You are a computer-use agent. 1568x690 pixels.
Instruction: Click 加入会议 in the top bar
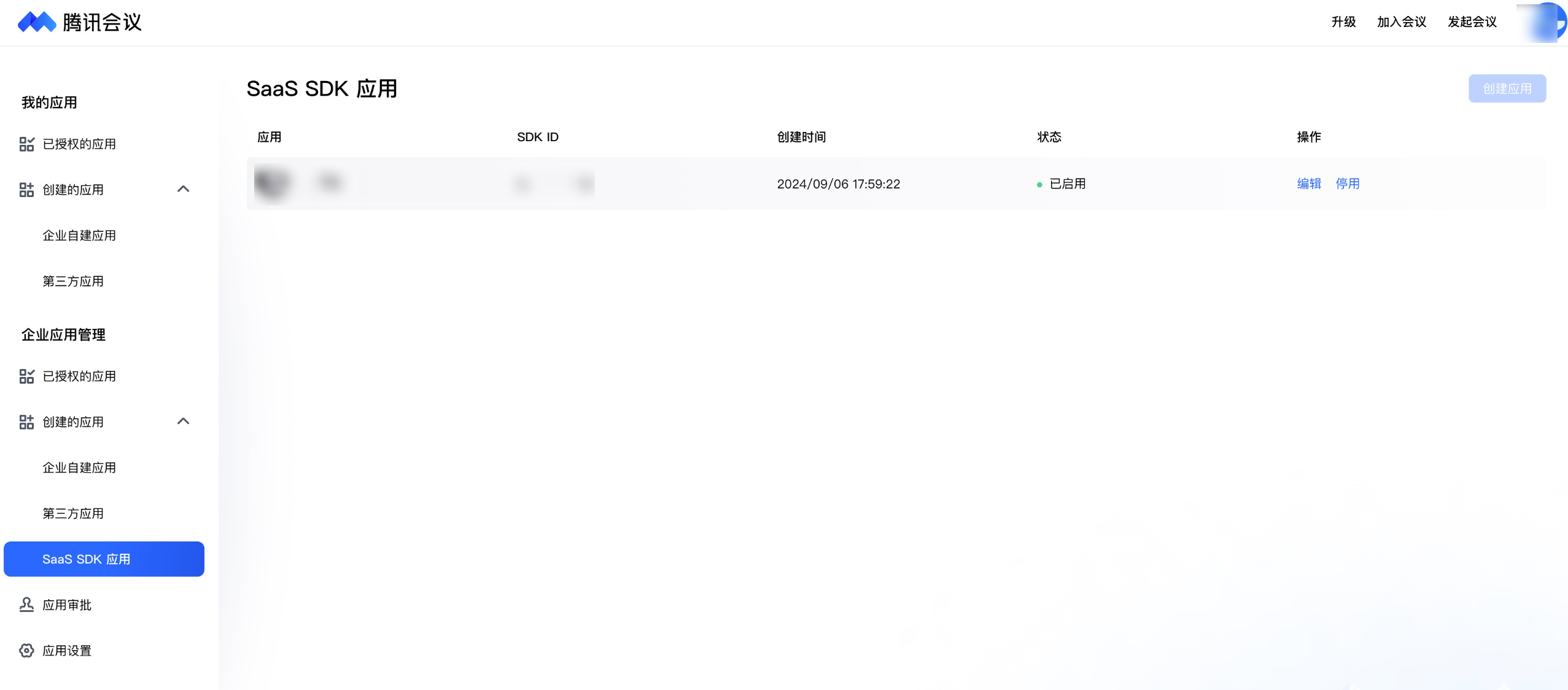[1401, 22]
